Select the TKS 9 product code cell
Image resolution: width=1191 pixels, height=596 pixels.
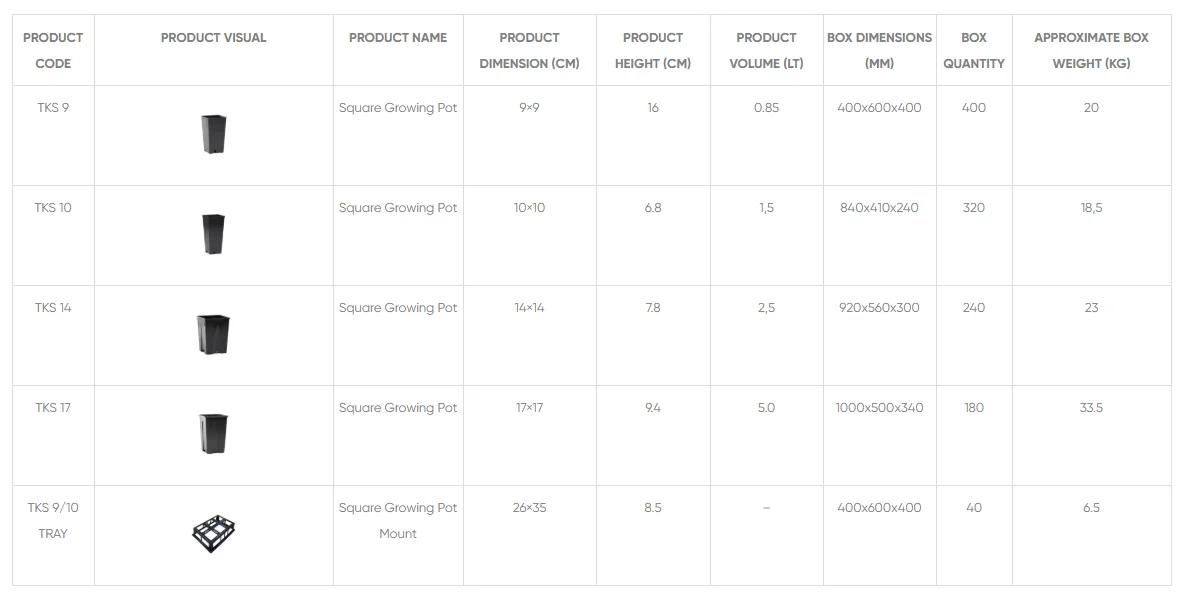(53, 108)
